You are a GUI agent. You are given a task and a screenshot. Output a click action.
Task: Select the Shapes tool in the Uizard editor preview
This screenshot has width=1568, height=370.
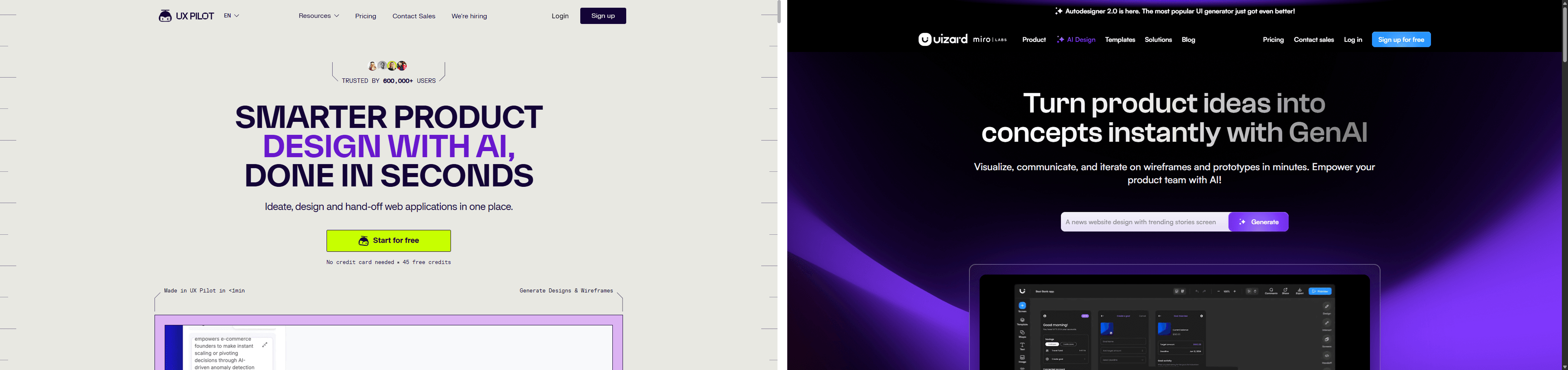[x=1022, y=333]
